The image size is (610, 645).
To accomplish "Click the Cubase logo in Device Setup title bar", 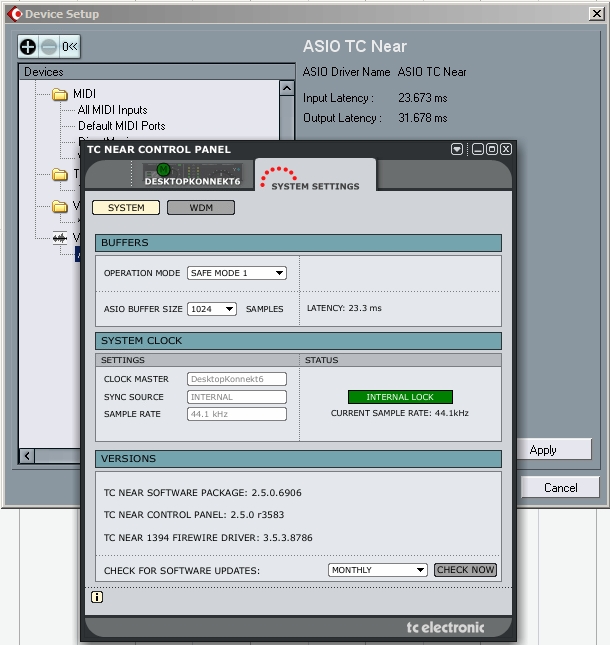I will coord(14,14).
